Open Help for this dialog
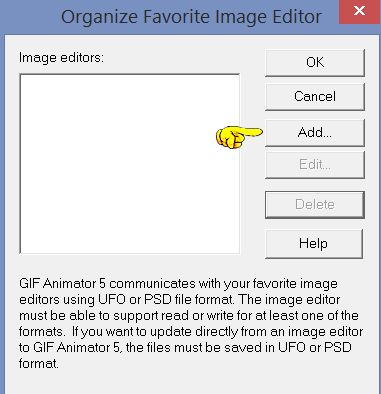 pos(314,243)
